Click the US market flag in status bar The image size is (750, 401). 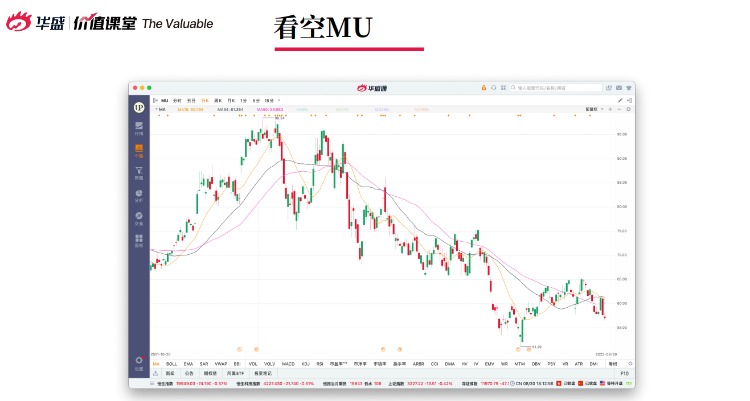(x=603, y=384)
